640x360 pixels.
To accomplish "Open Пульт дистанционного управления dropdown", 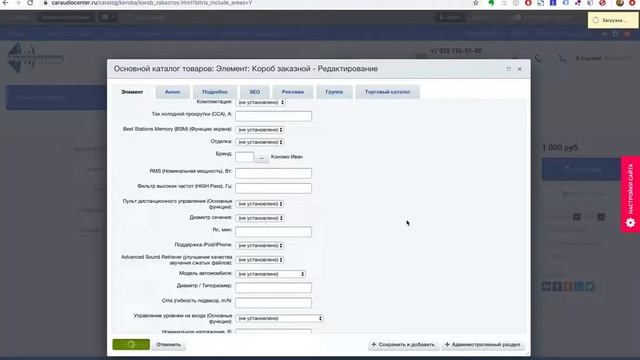I will click(x=260, y=204).
